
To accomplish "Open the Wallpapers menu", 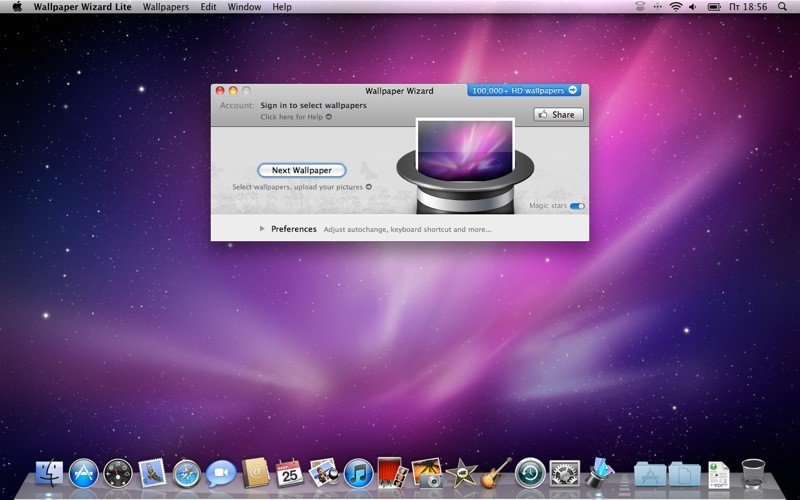I will pyautogui.click(x=166, y=7).
